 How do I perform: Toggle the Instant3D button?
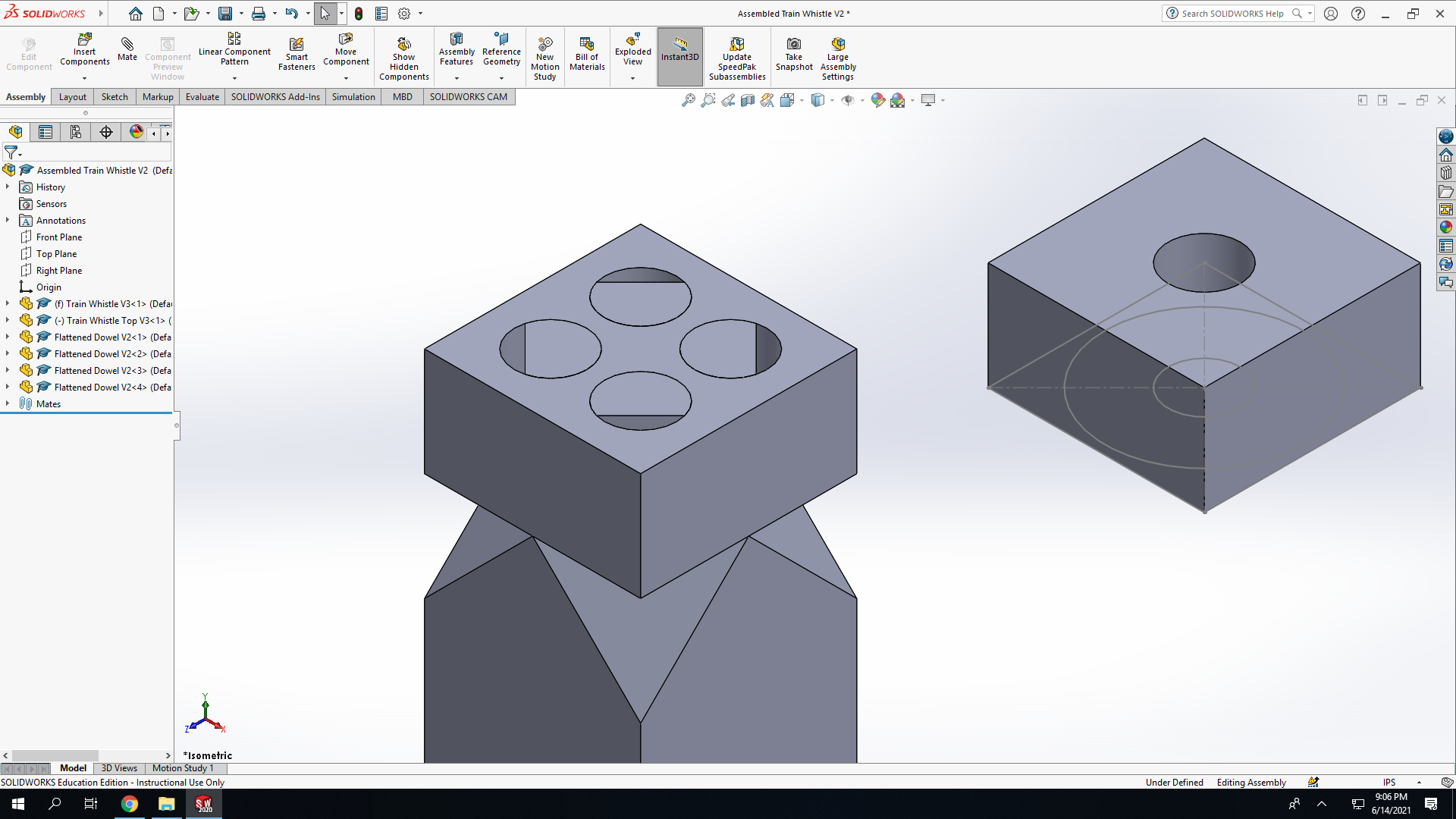point(679,56)
